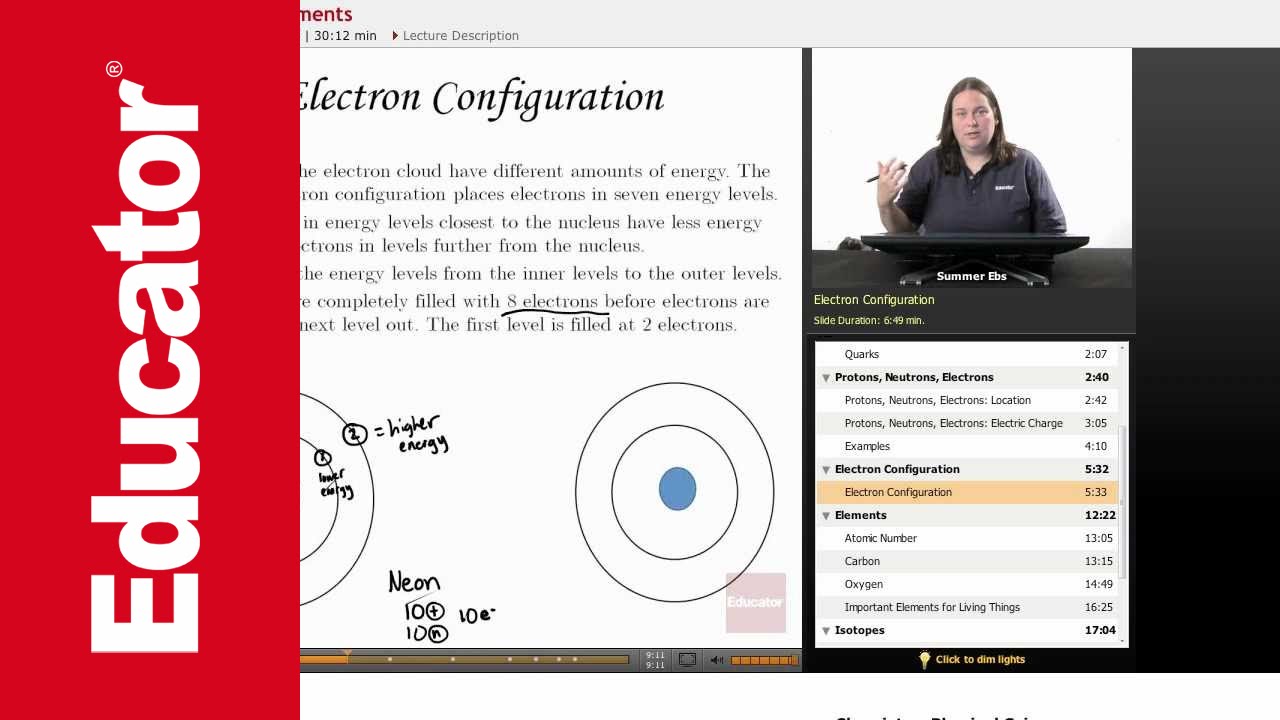Click 'Slide Duration: 6:49 min.' text
Viewport: 1280px width, 720px height.
pos(869,321)
